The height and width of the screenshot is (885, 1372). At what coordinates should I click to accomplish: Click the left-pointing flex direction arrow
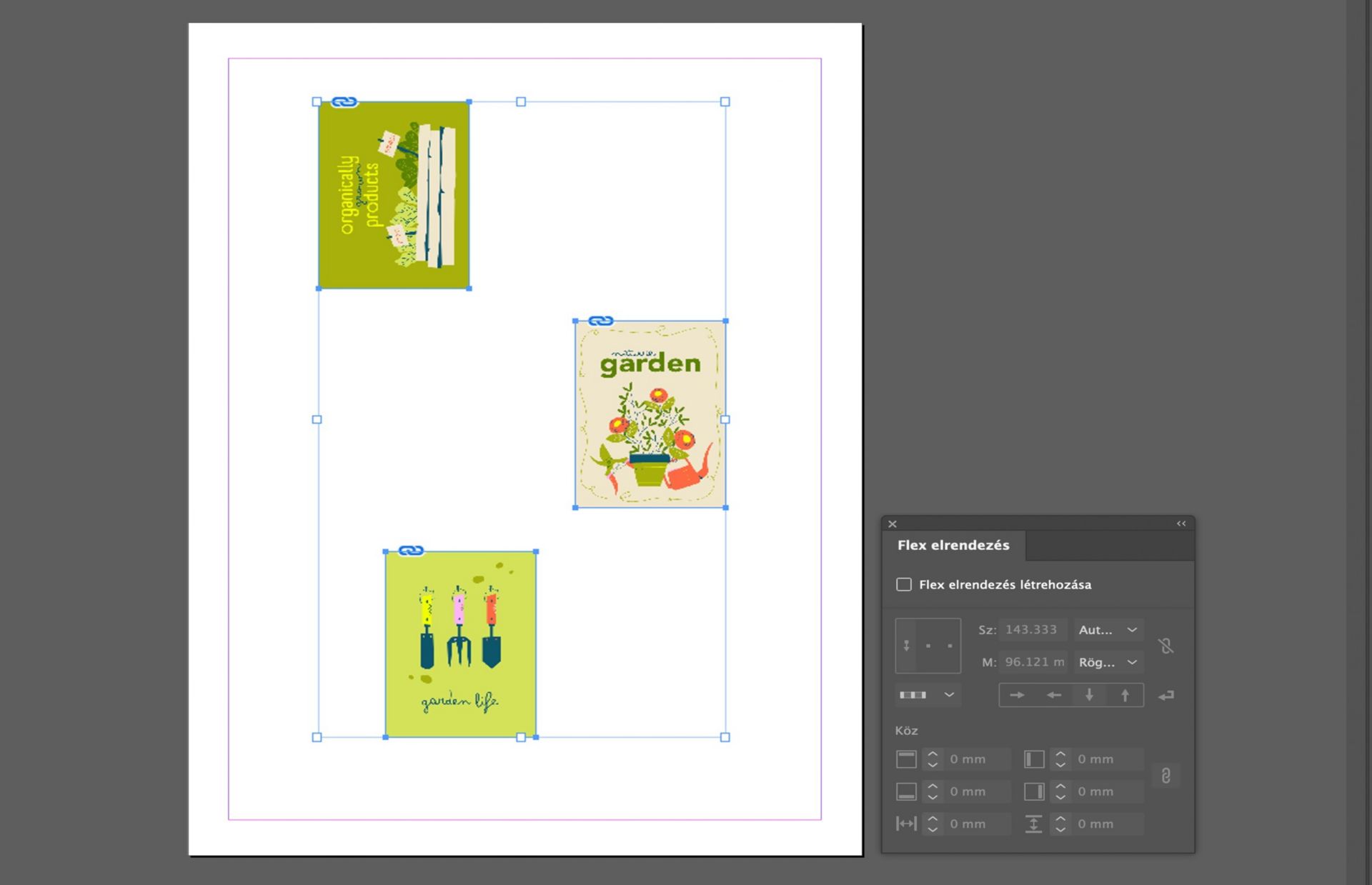[1053, 695]
